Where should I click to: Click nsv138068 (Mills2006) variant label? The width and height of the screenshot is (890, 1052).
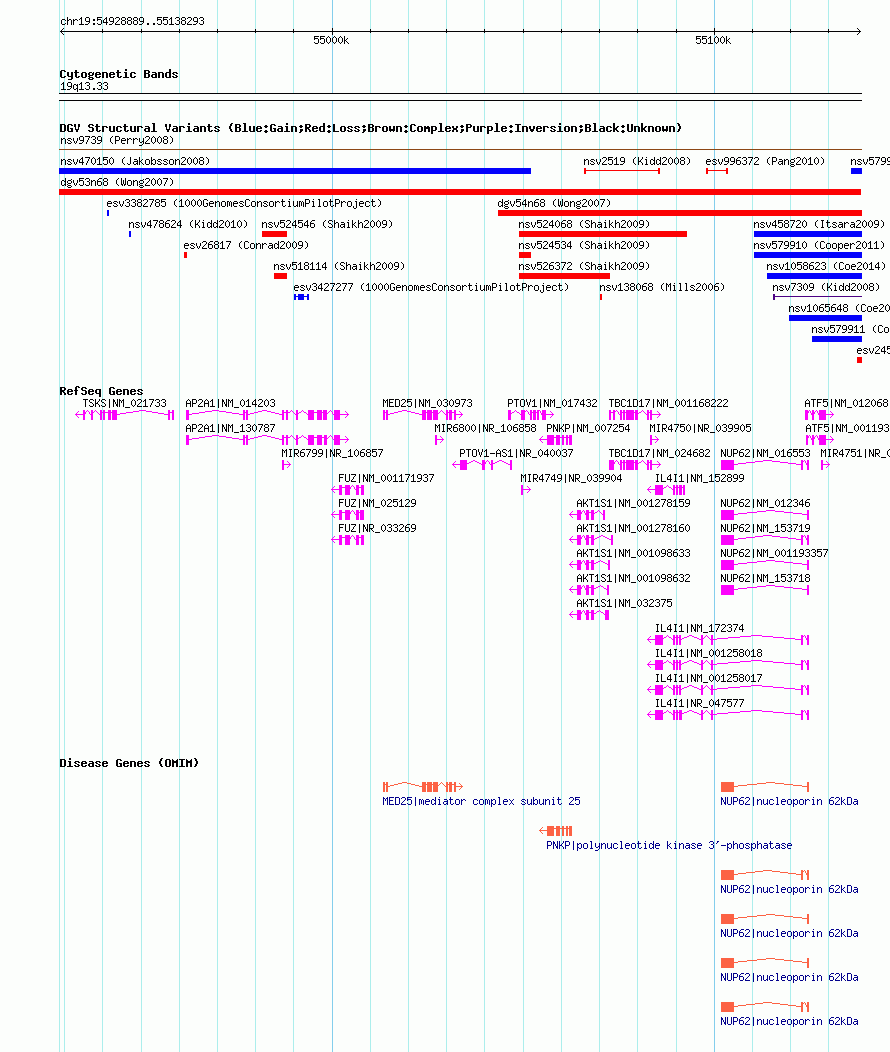(x=662, y=287)
